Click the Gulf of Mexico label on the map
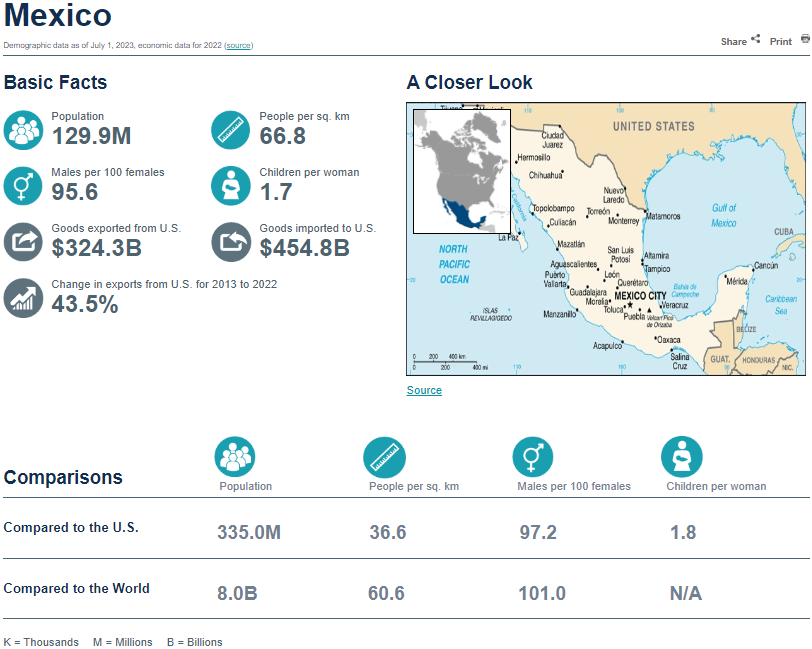This screenshot has width=812, height=649. (x=723, y=215)
